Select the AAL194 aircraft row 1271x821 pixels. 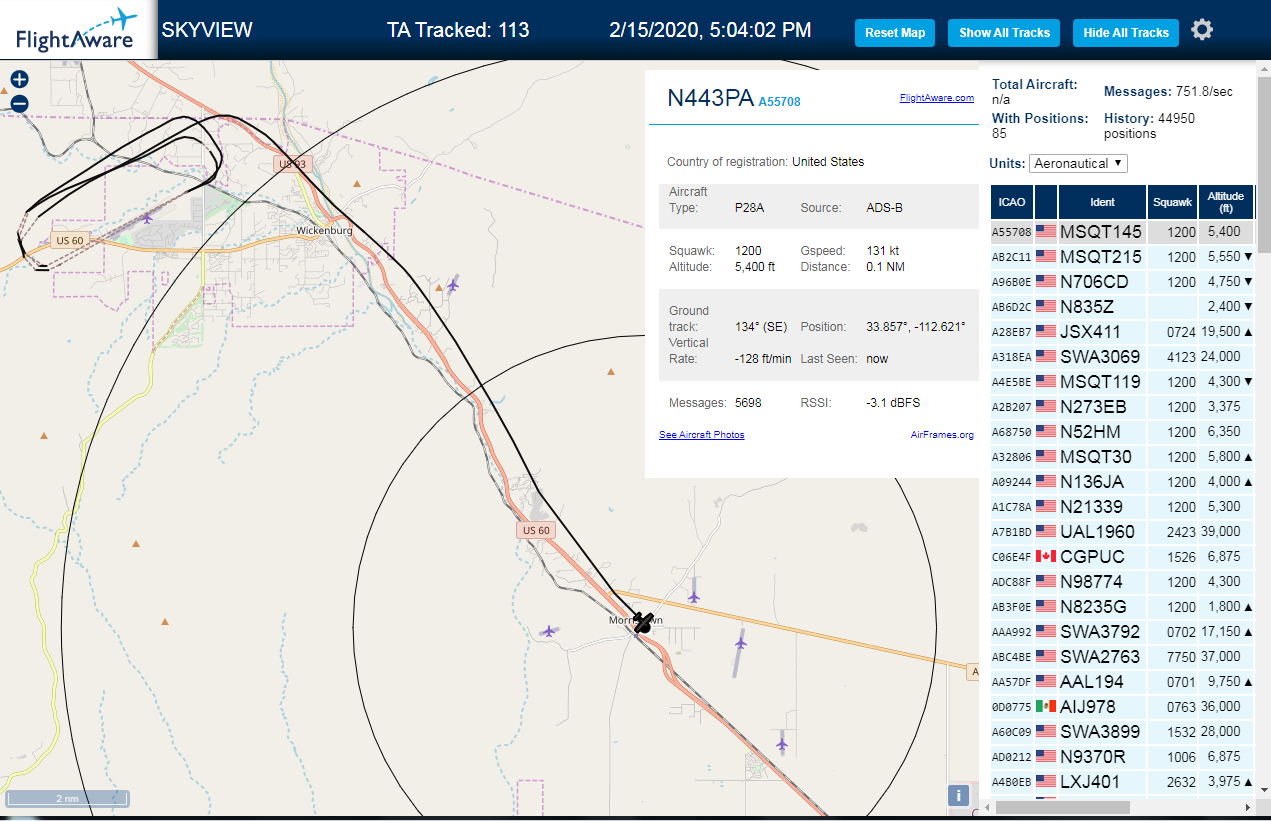click(x=1120, y=682)
